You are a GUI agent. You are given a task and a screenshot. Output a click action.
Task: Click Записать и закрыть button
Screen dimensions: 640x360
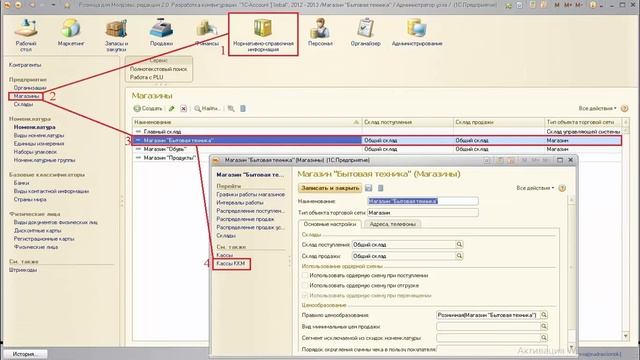coord(330,188)
